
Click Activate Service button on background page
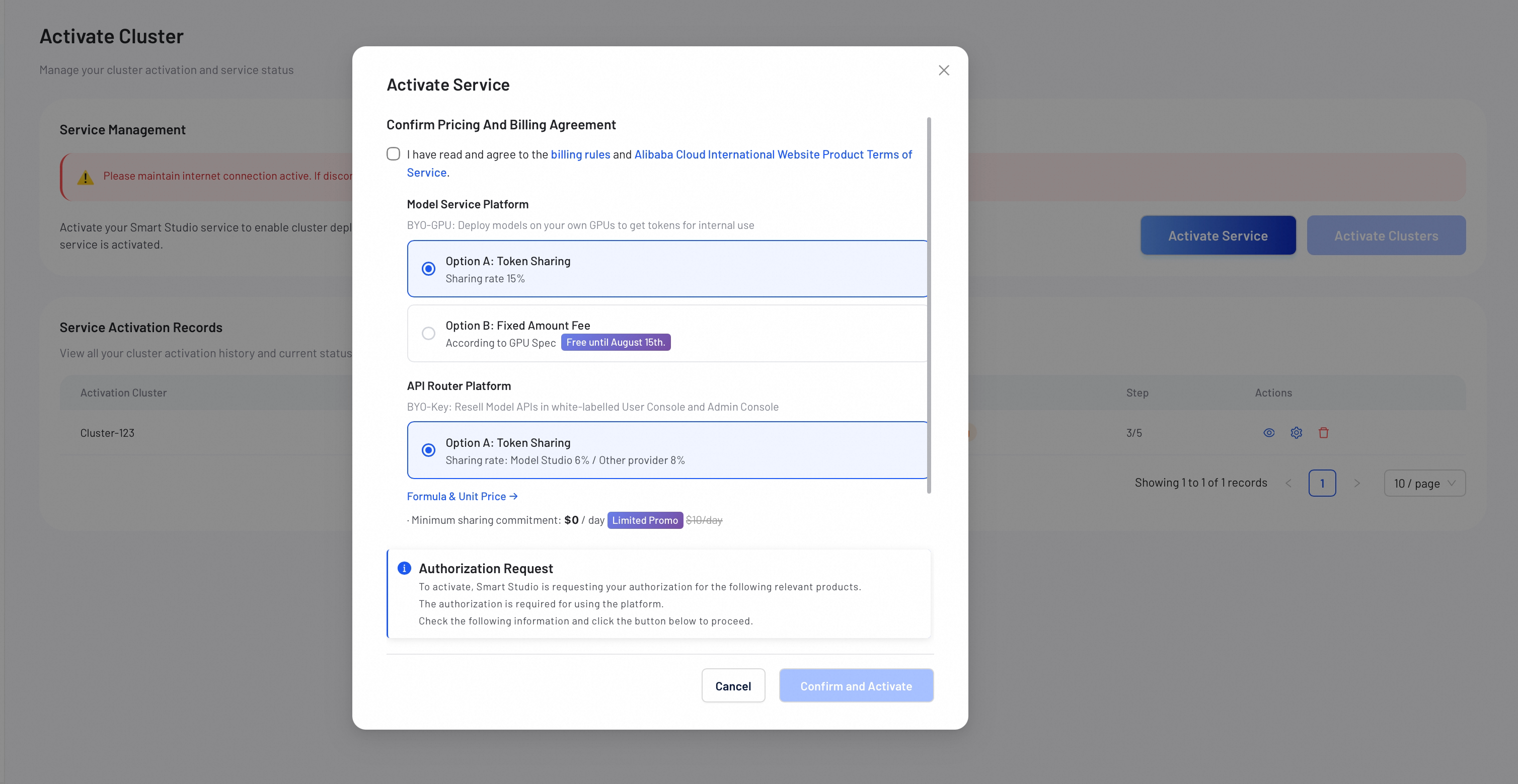coord(1218,236)
